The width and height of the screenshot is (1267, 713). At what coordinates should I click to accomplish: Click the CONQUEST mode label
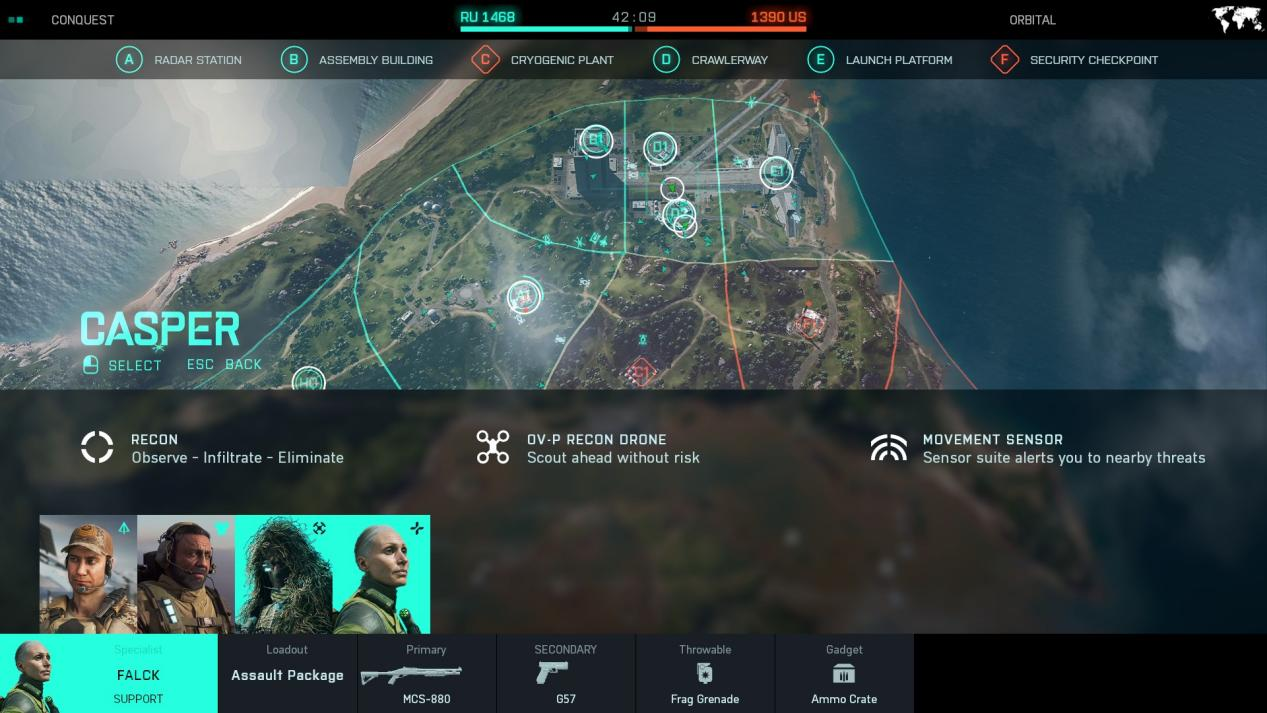click(x=83, y=20)
